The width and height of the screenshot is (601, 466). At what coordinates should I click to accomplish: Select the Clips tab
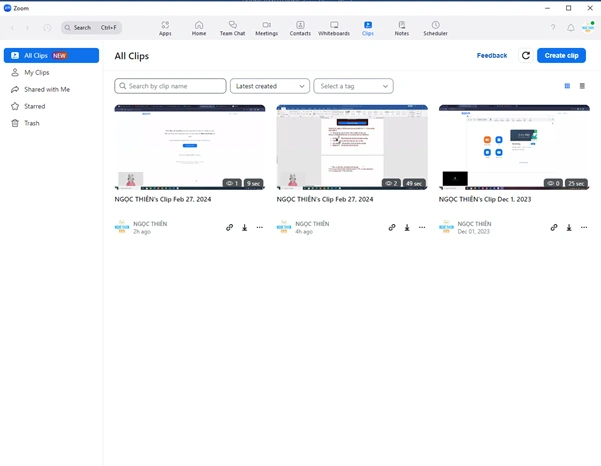[x=368, y=28]
